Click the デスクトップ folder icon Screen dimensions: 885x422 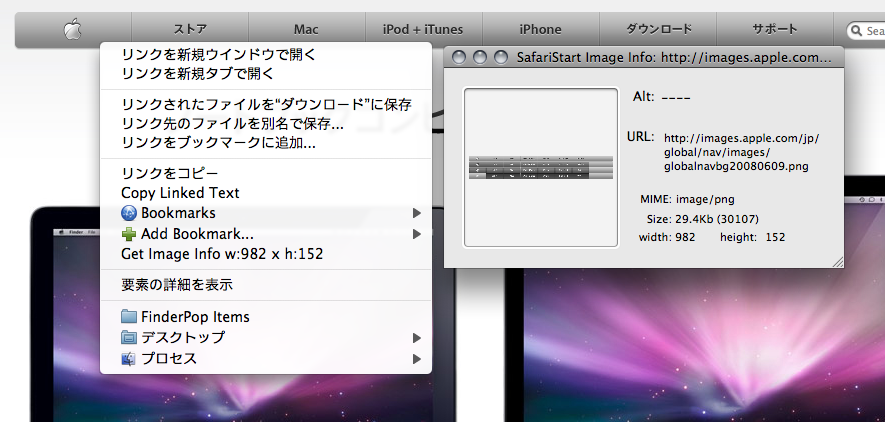click(x=129, y=337)
